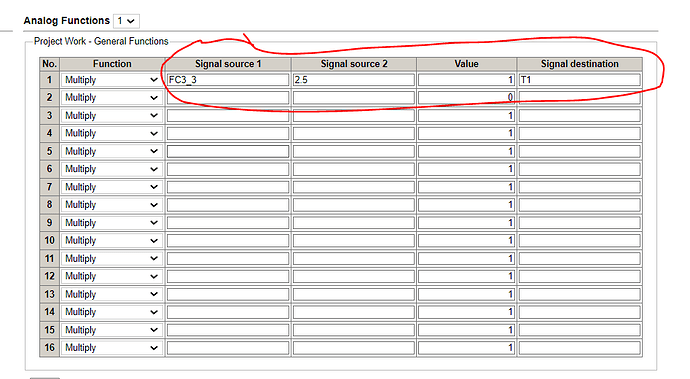Click Signal source 2 field in row 7
The height and width of the screenshot is (379, 690).
(x=353, y=187)
